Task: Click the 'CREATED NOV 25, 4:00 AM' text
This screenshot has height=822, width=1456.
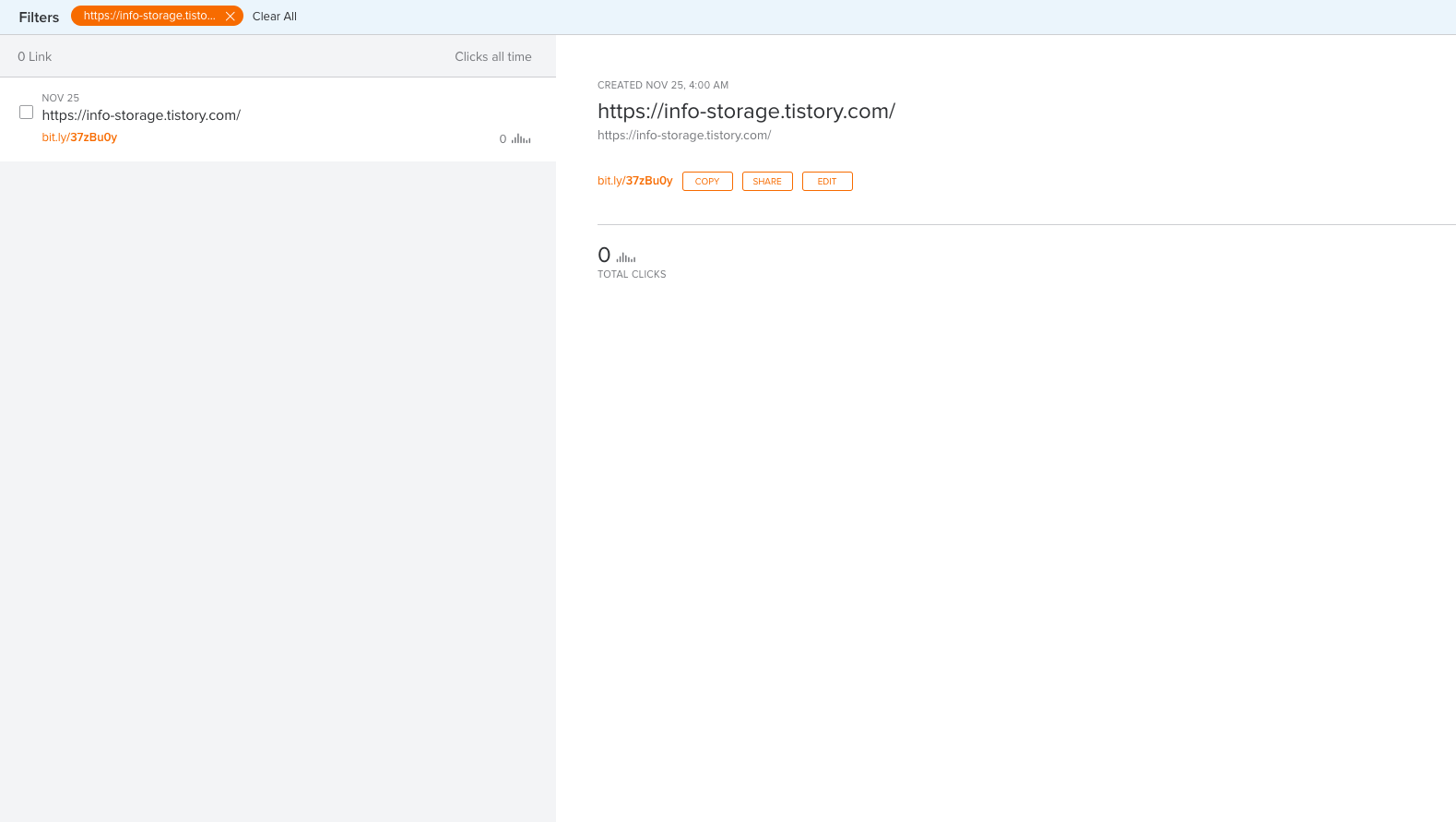Action: (663, 85)
